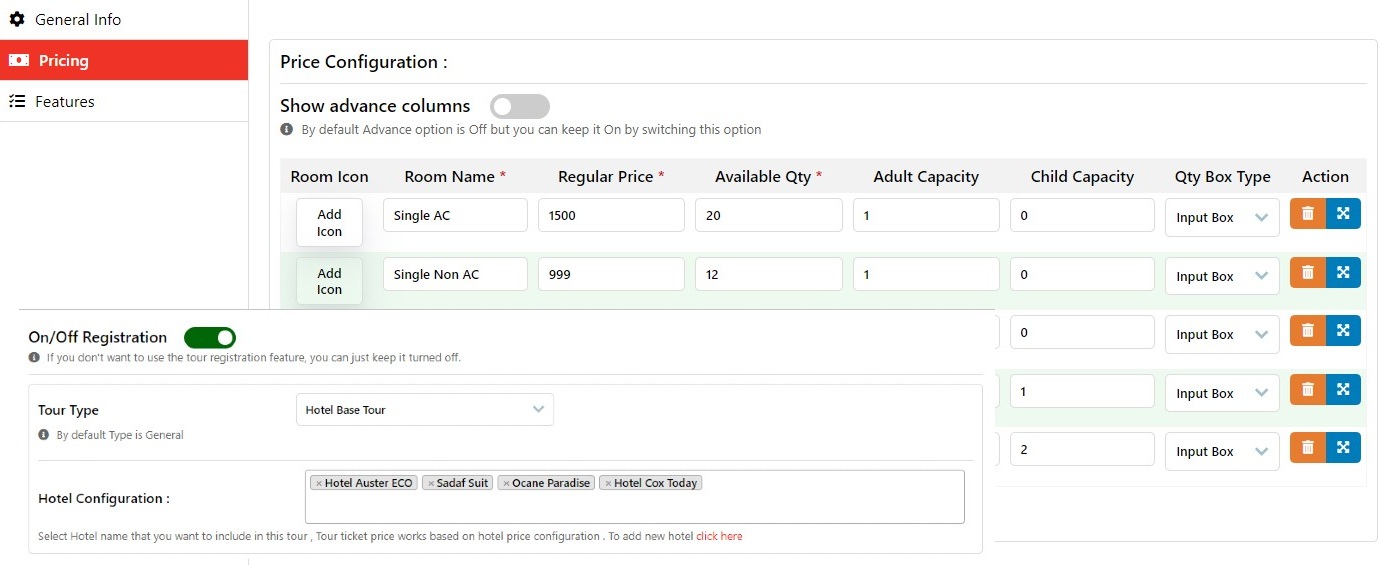Follow the 'click here' add hotel link
The height and width of the screenshot is (565, 1388).
(x=719, y=537)
